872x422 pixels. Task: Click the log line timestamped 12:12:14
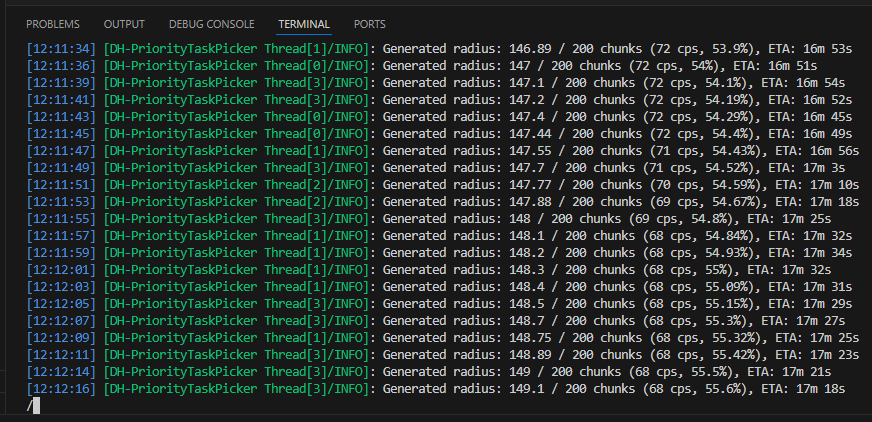tap(429, 372)
